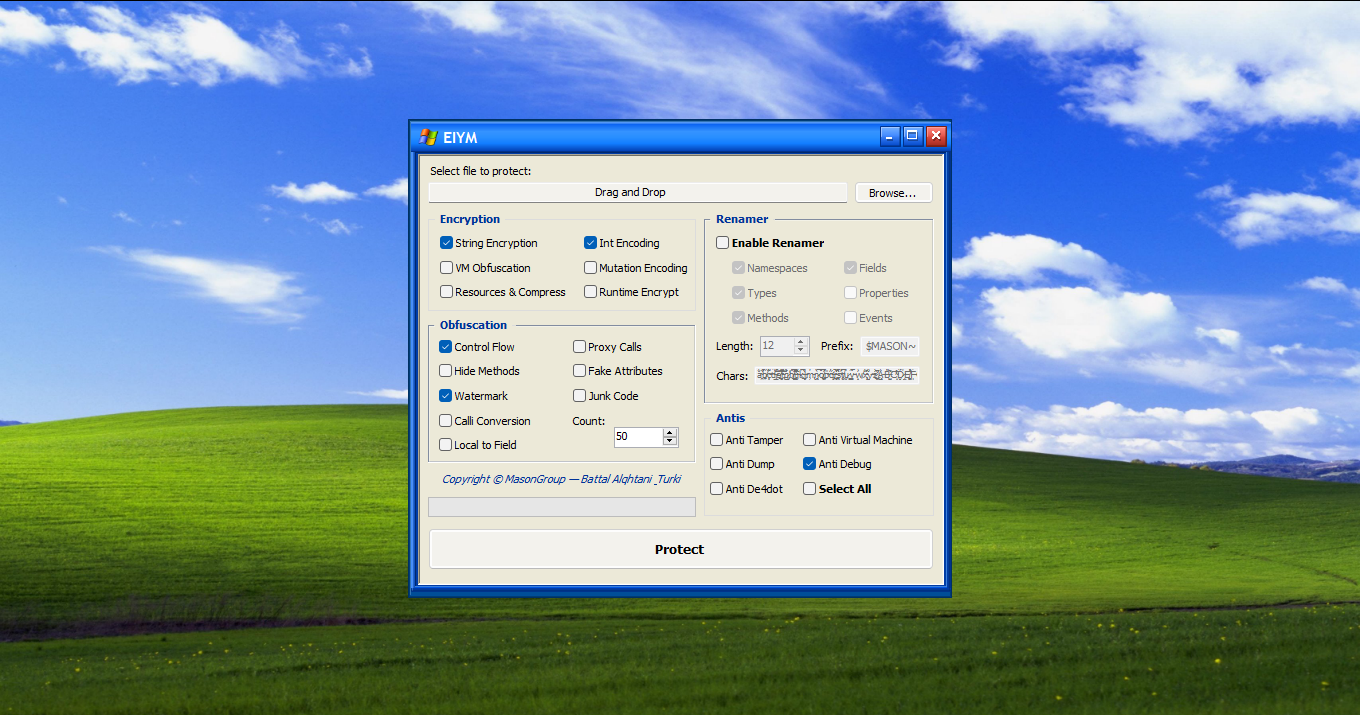Viewport: 1360px width, 715px height.
Task: Increase Junk Code count with up arrow
Action: point(670,432)
